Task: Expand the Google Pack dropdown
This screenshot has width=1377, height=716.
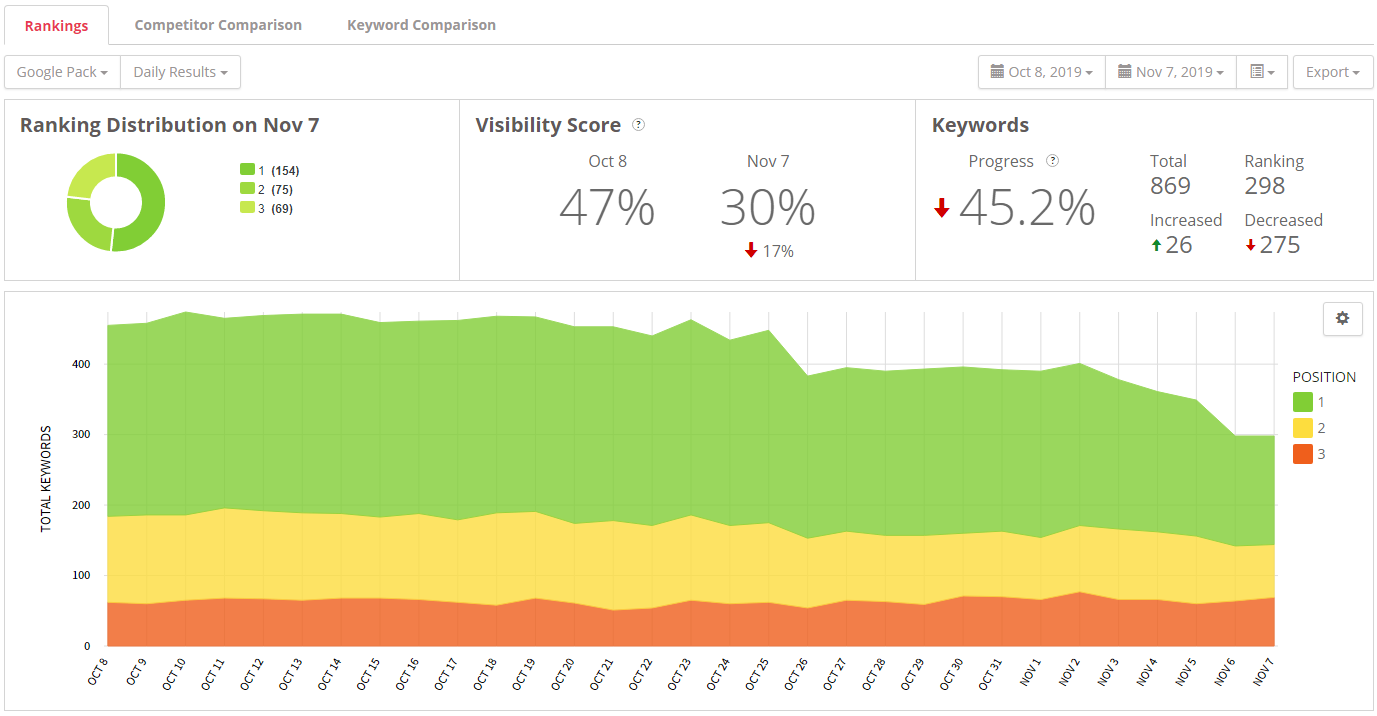Action: pyautogui.click(x=62, y=72)
